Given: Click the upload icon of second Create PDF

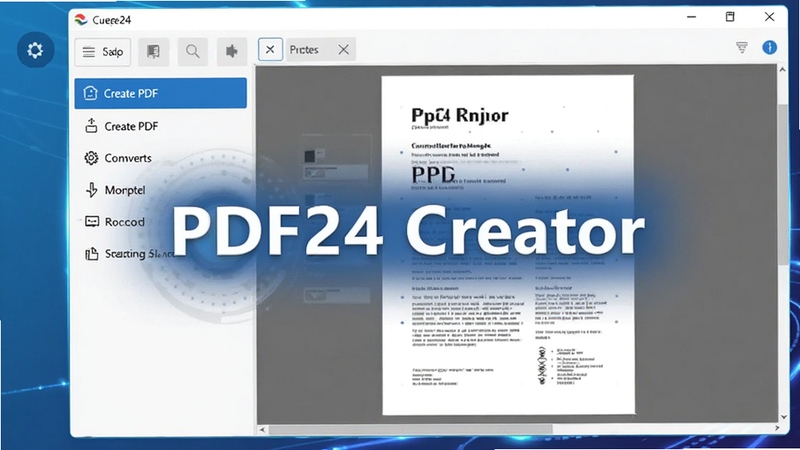Looking at the screenshot, I should 91,126.
